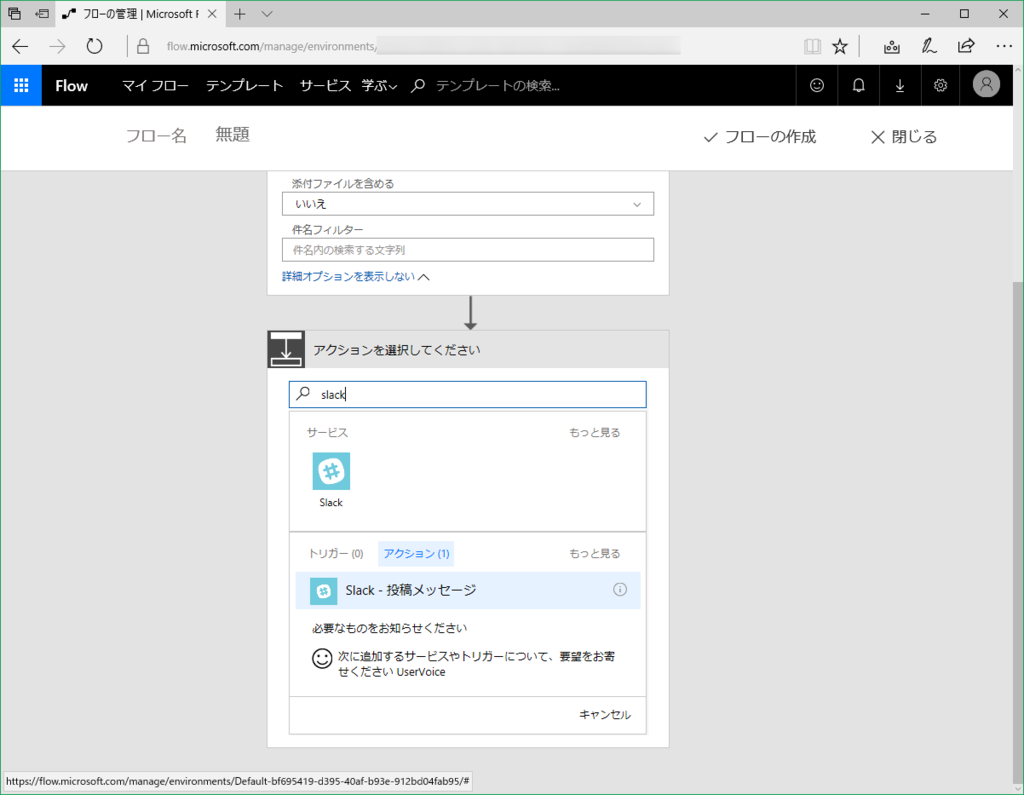The height and width of the screenshot is (795, 1024).
Task: Open サービス menu item
Action: (325, 86)
